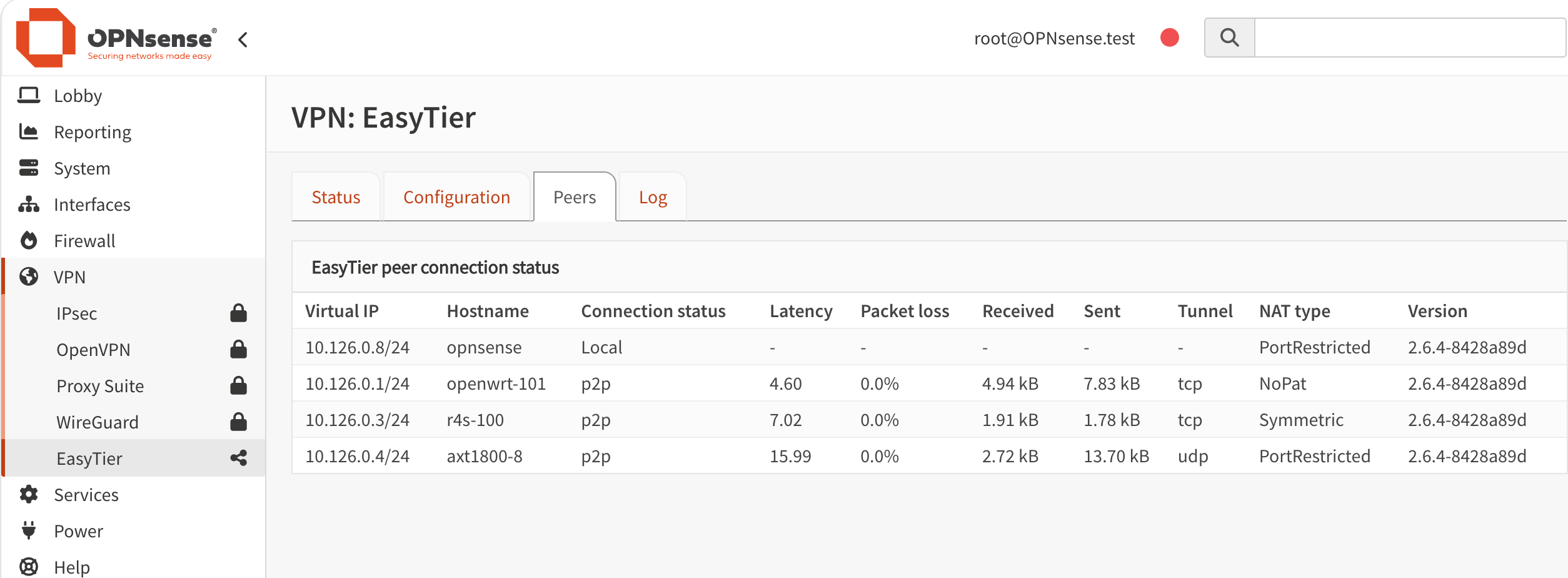
Task: Switch to the Configuration tab
Action: pyautogui.click(x=456, y=197)
